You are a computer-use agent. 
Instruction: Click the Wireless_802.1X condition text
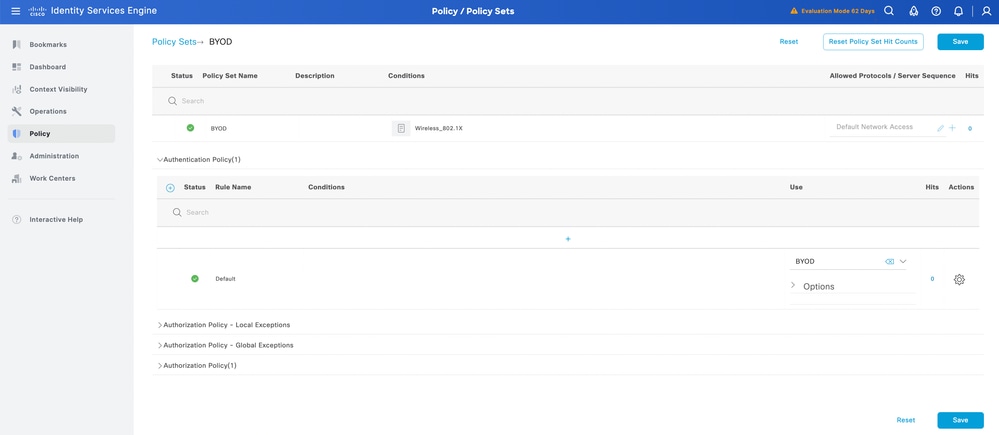(438, 129)
